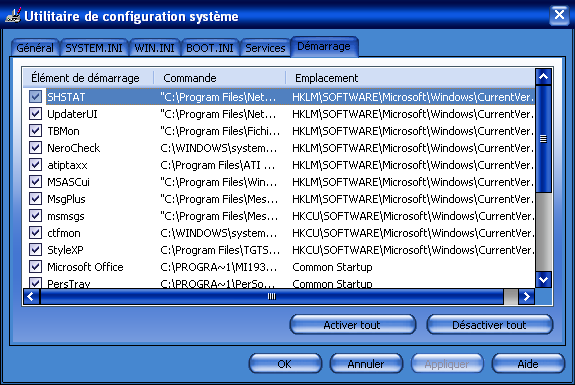Click the vertical scrollbar up arrow
Viewport: 575px width, 385px height.
543,77
